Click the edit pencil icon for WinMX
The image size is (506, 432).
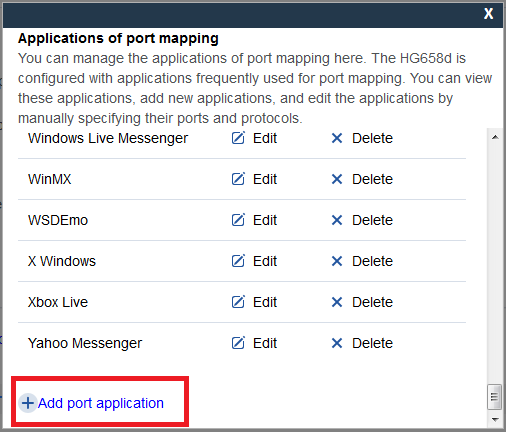pos(238,179)
